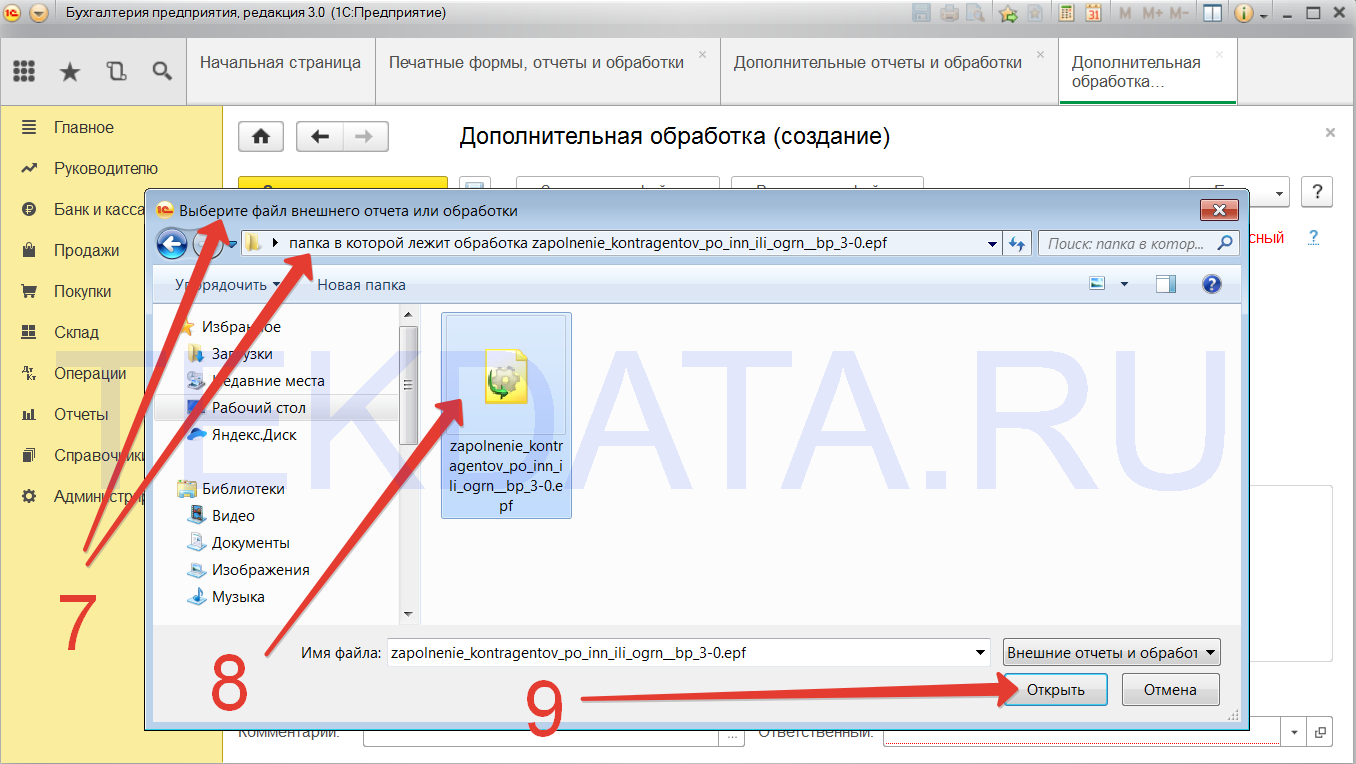Click the Покупки cart icon in sidebar
Image resolution: width=1356 pixels, height=764 pixels.
29,291
